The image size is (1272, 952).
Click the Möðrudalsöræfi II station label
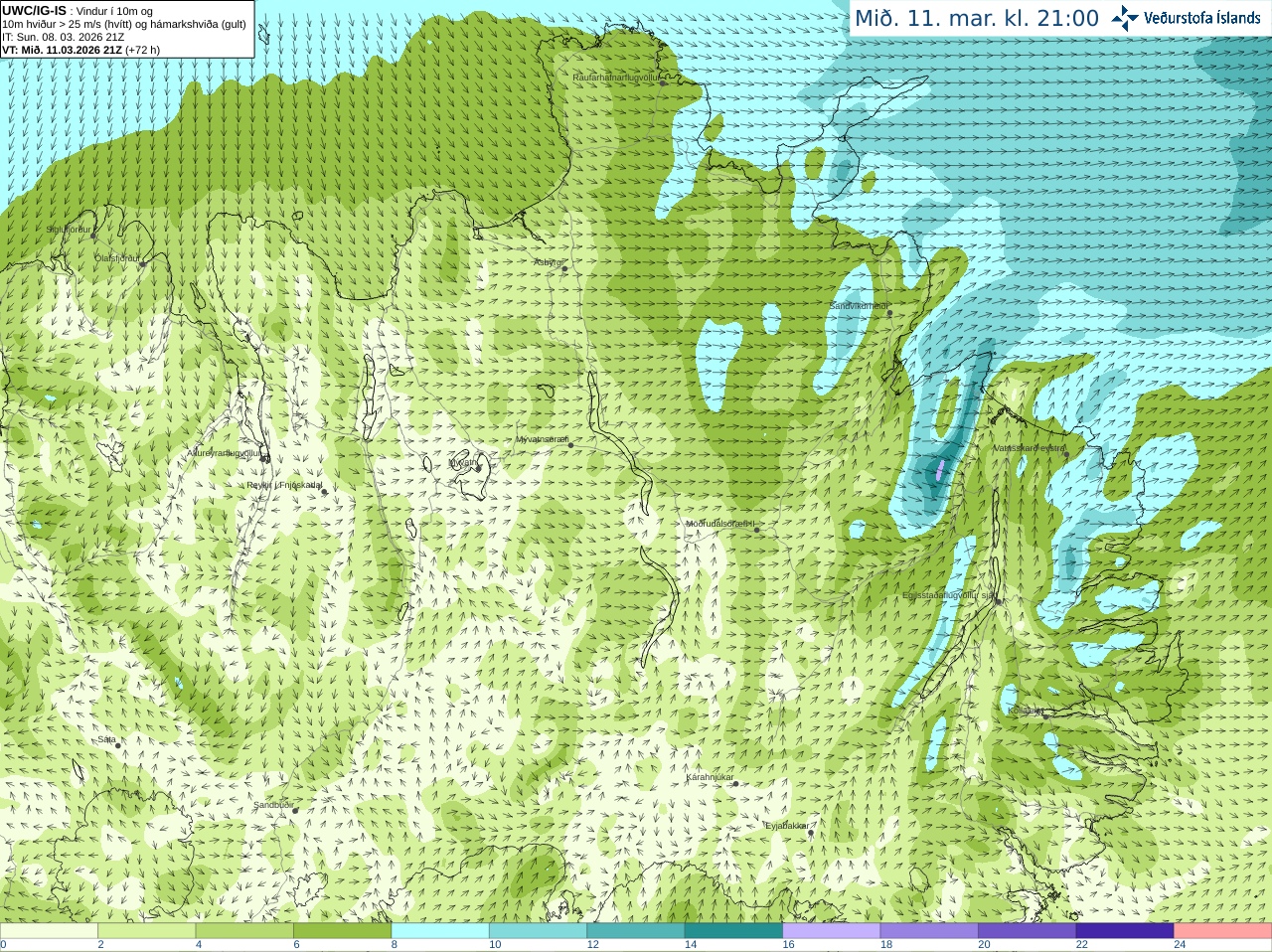[720, 524]
